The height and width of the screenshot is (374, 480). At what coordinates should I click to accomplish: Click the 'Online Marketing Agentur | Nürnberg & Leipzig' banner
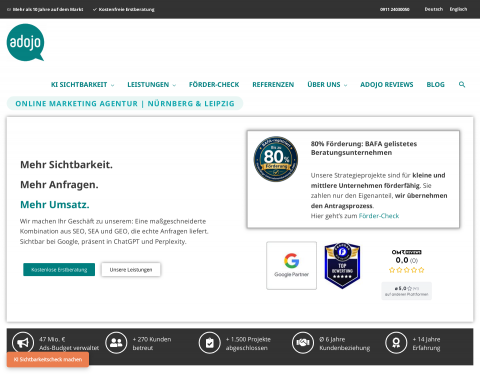[125, 103]
